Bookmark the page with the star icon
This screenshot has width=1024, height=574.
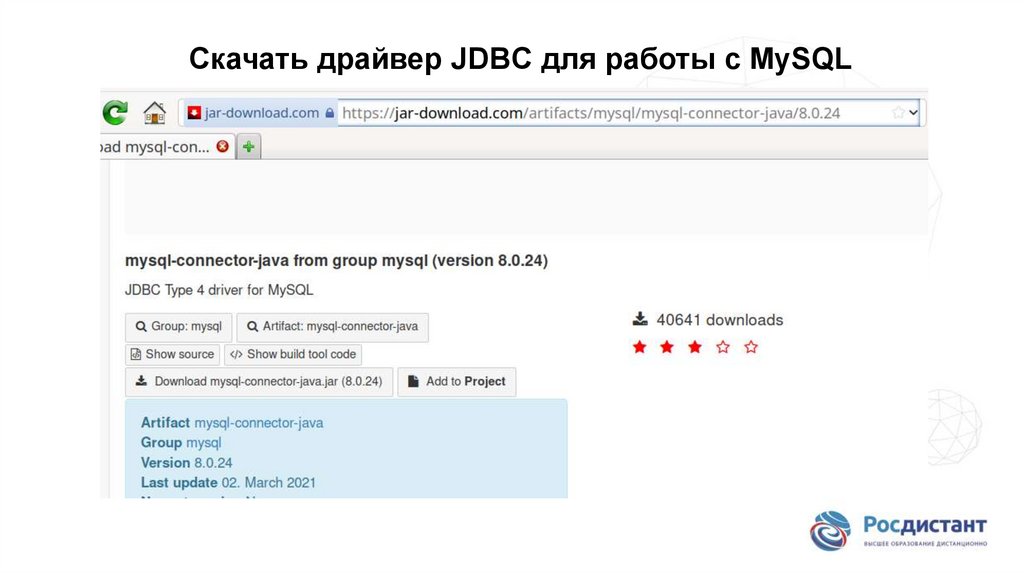click(899, 112)
